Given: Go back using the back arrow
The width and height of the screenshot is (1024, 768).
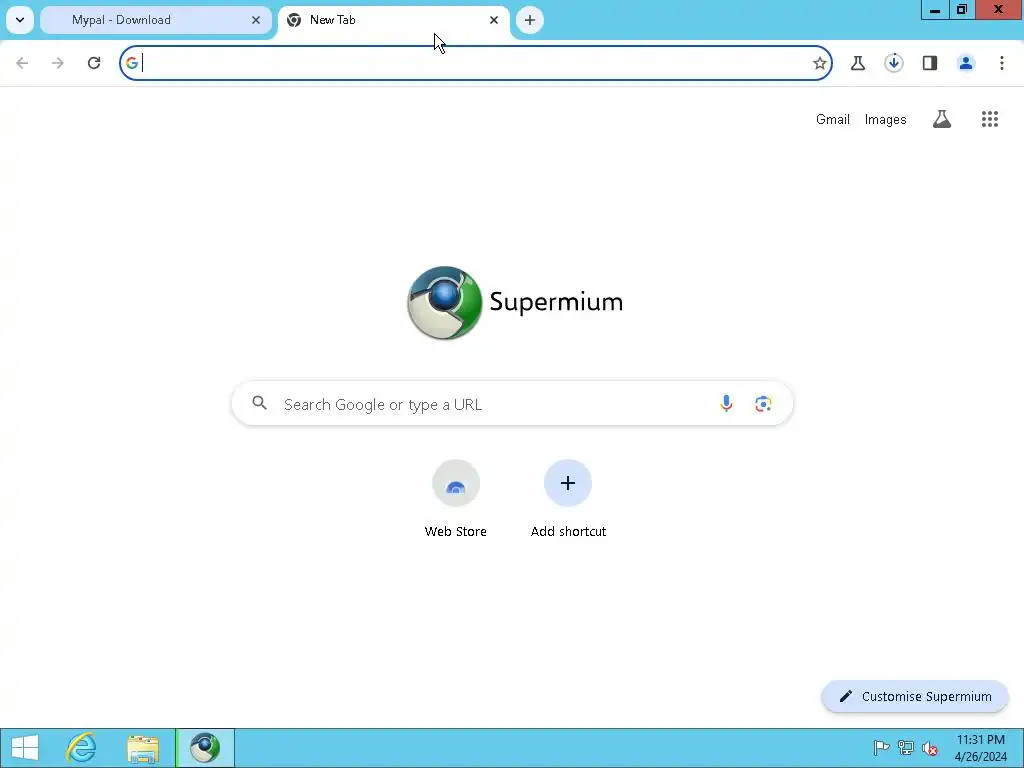Looking at the screenshot, I should point(22,63).
